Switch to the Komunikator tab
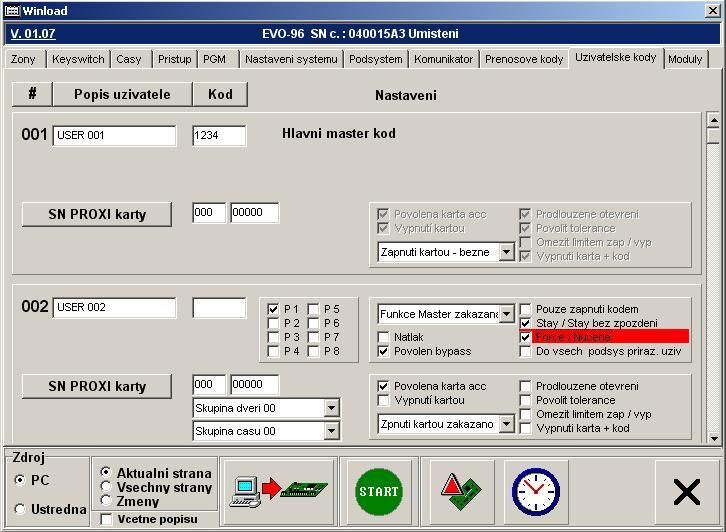The image size is (726, 532). (x=443, y=59)
